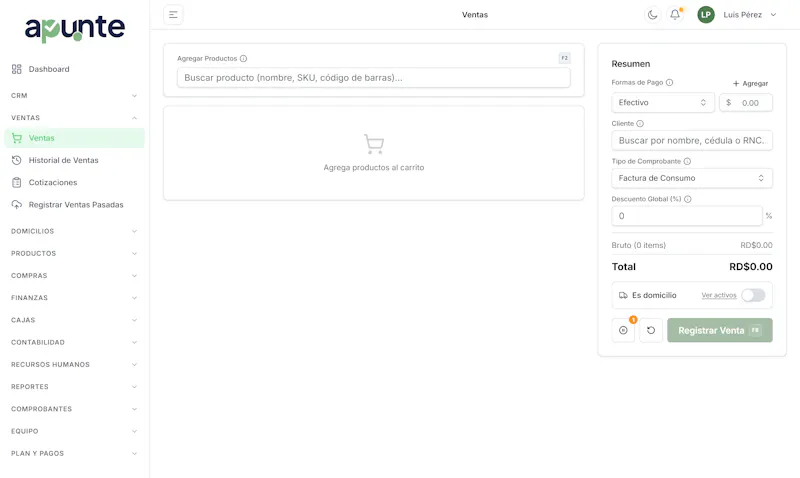The width and height of the screenshot is (800, 478).
Task: Toggle the sidebar collapse button
Action: [173, 15]
